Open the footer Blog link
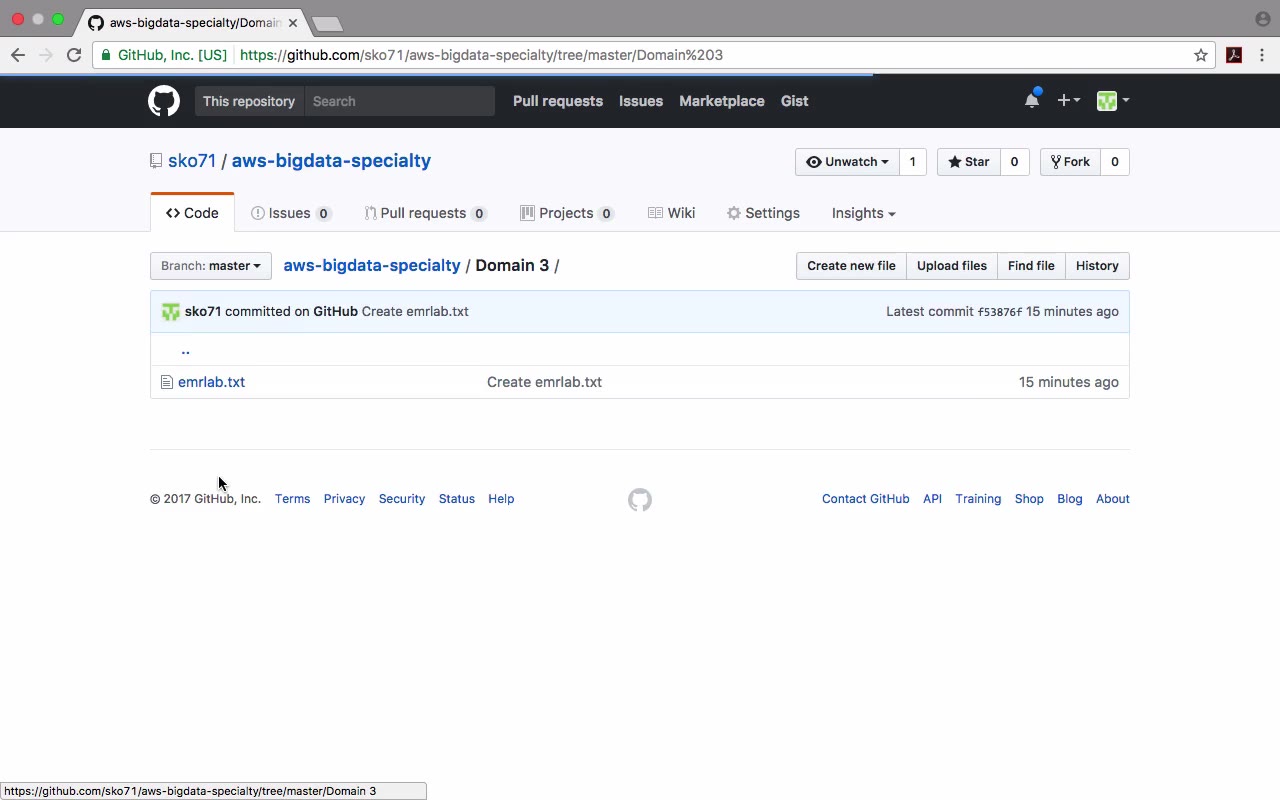This screenshot has height=800, width=1280. (1070, 499)
